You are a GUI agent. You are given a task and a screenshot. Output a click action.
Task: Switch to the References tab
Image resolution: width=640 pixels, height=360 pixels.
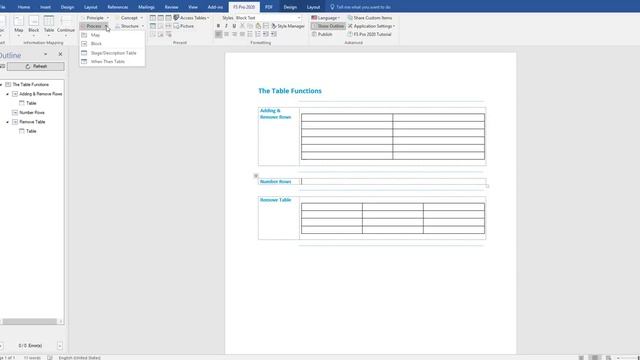[x=118, y=7]
